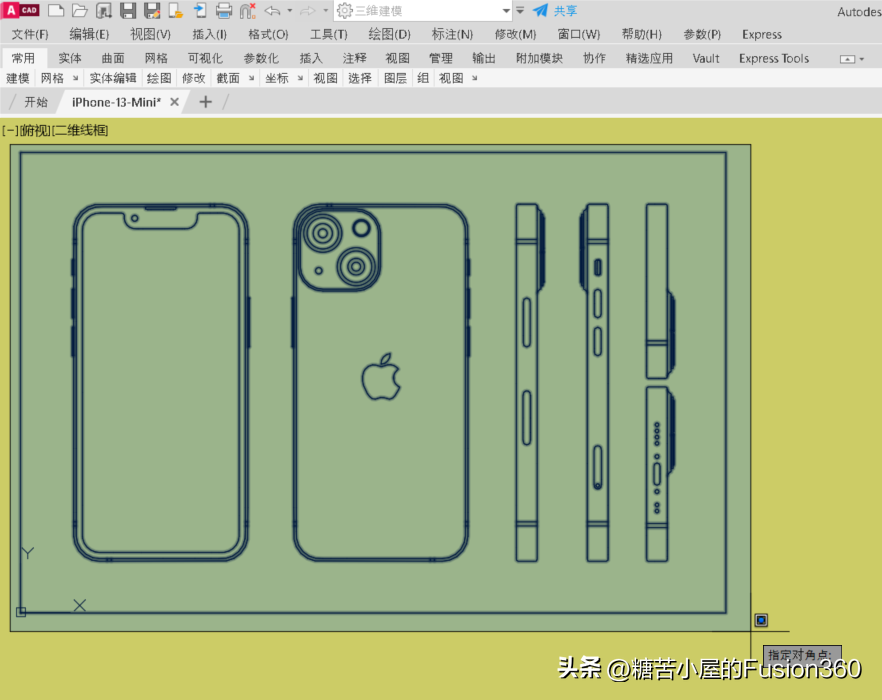
Task: Open the 帮助(H) menu
Action: [x=641, y=34]
